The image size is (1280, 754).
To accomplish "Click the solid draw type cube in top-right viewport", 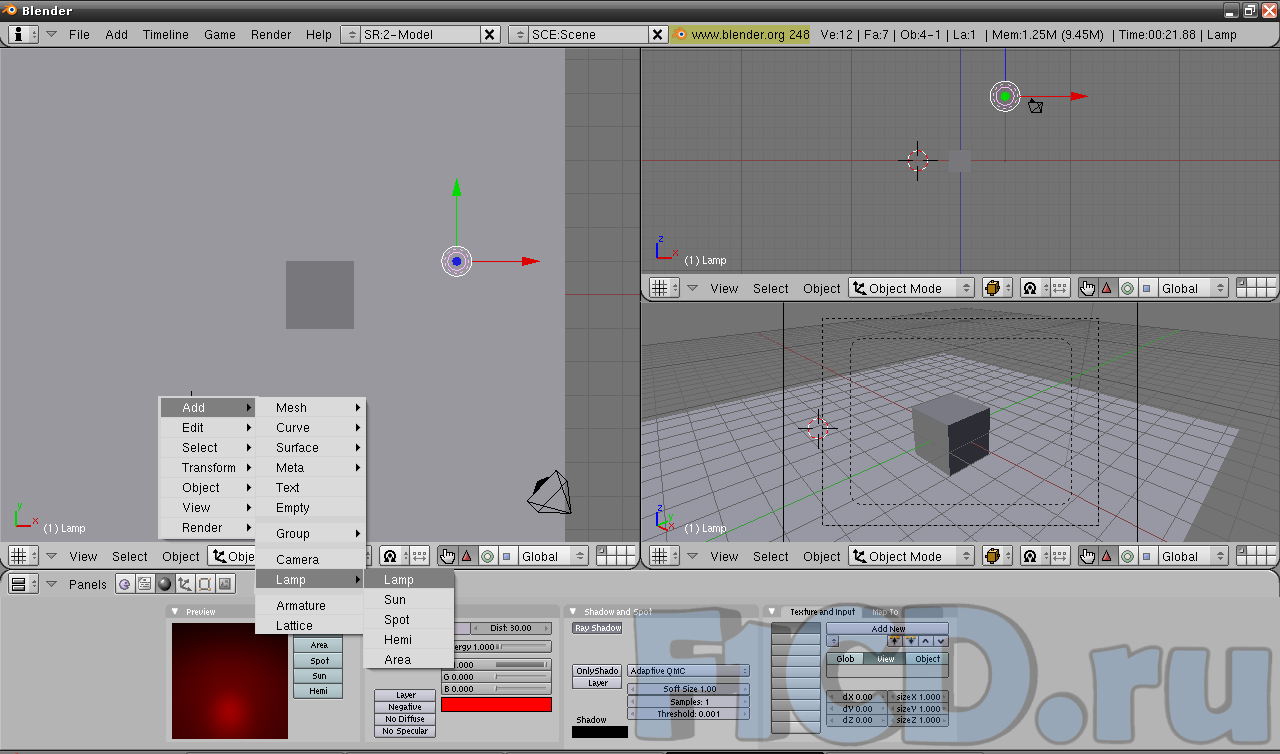I will click(x=997, y=288).
